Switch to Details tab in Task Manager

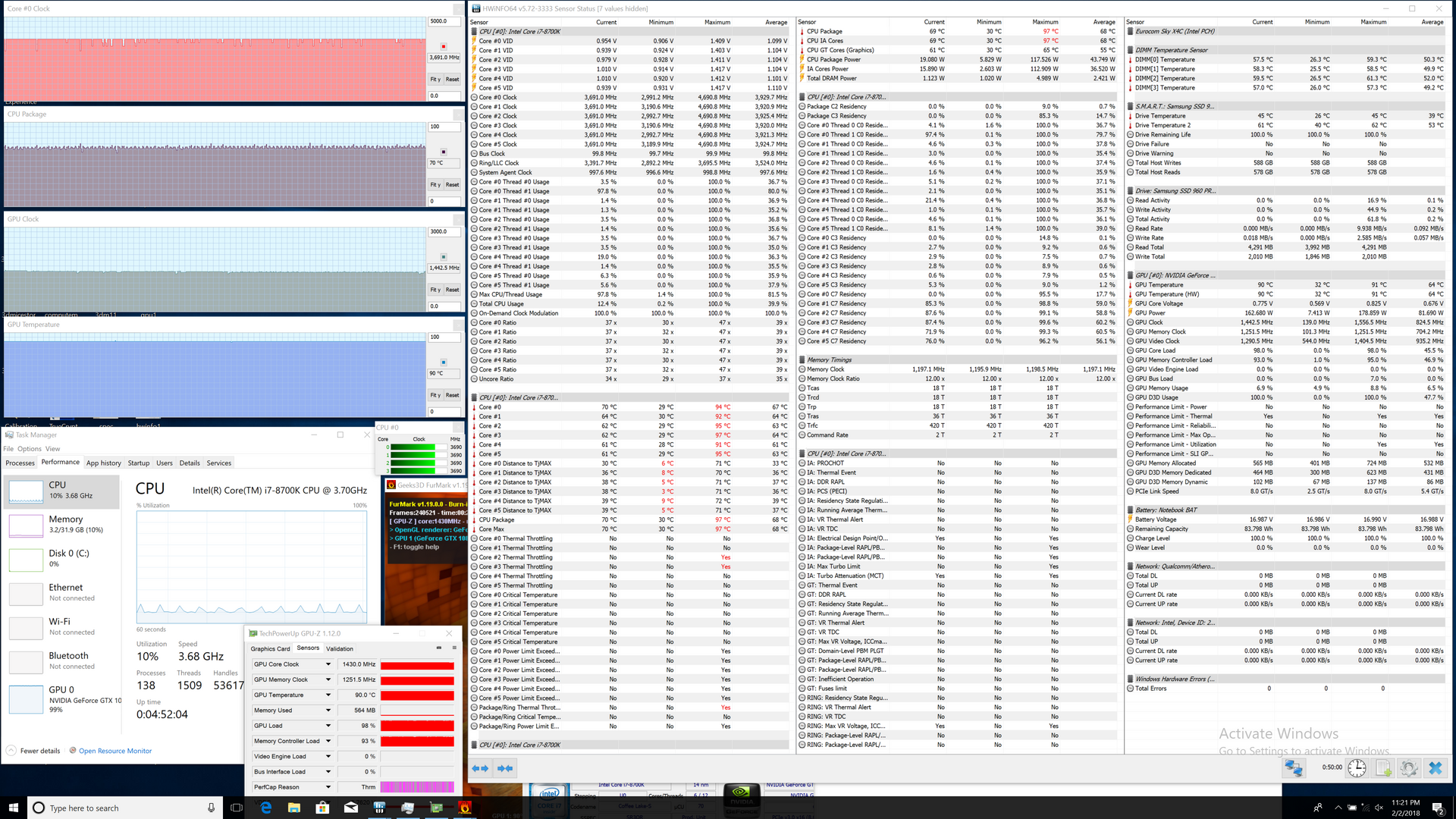tap(190, 463)
